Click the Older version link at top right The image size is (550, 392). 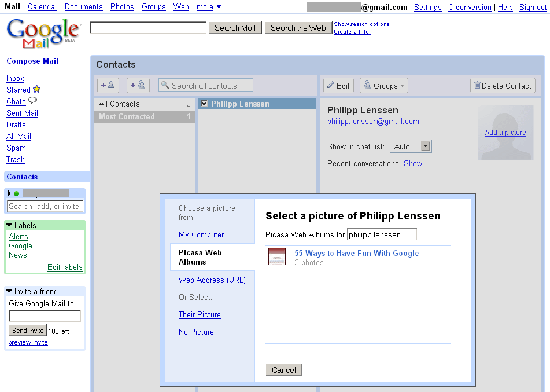point(470,7)
